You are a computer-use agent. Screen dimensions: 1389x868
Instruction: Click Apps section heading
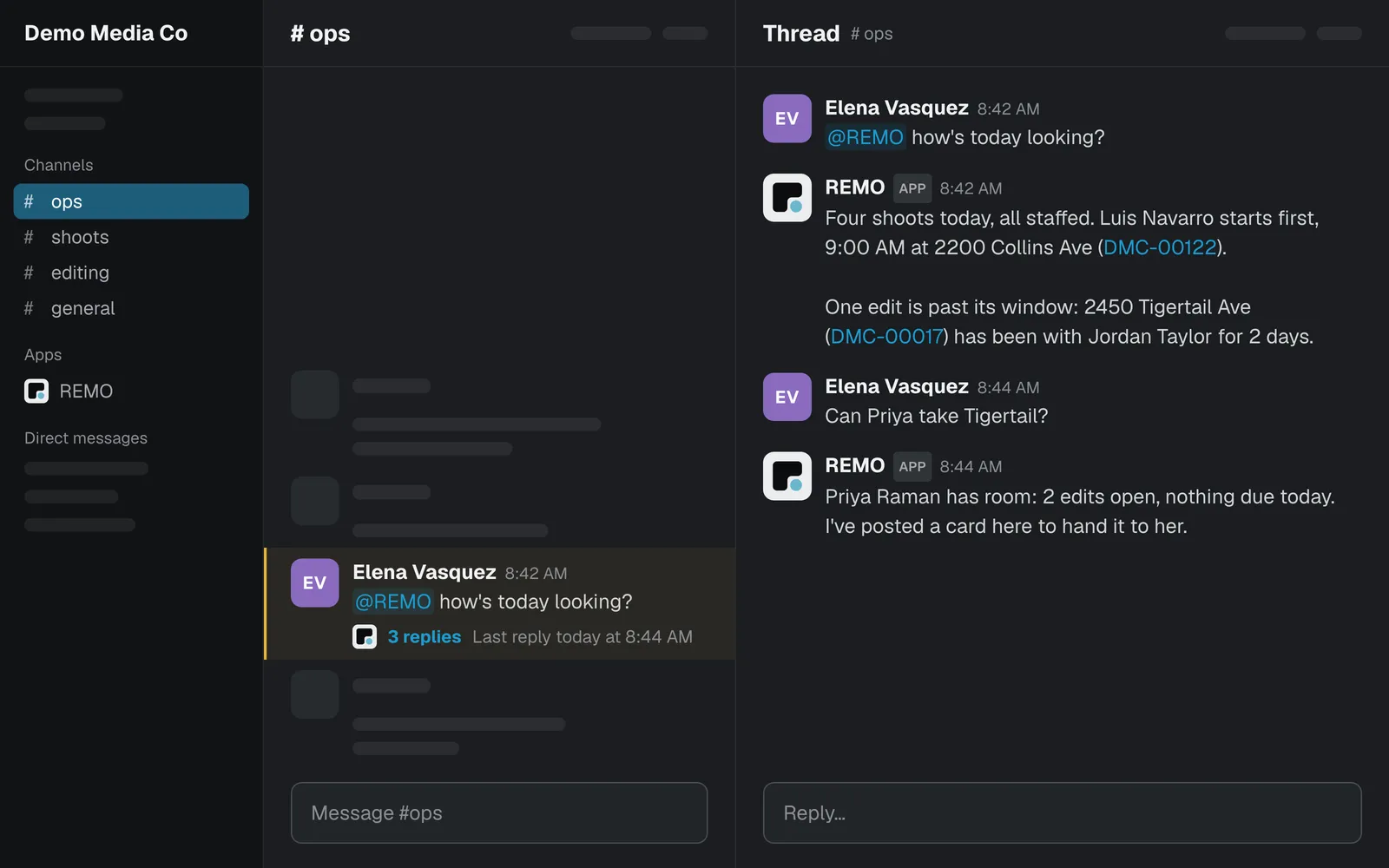[x=43, y=355]
